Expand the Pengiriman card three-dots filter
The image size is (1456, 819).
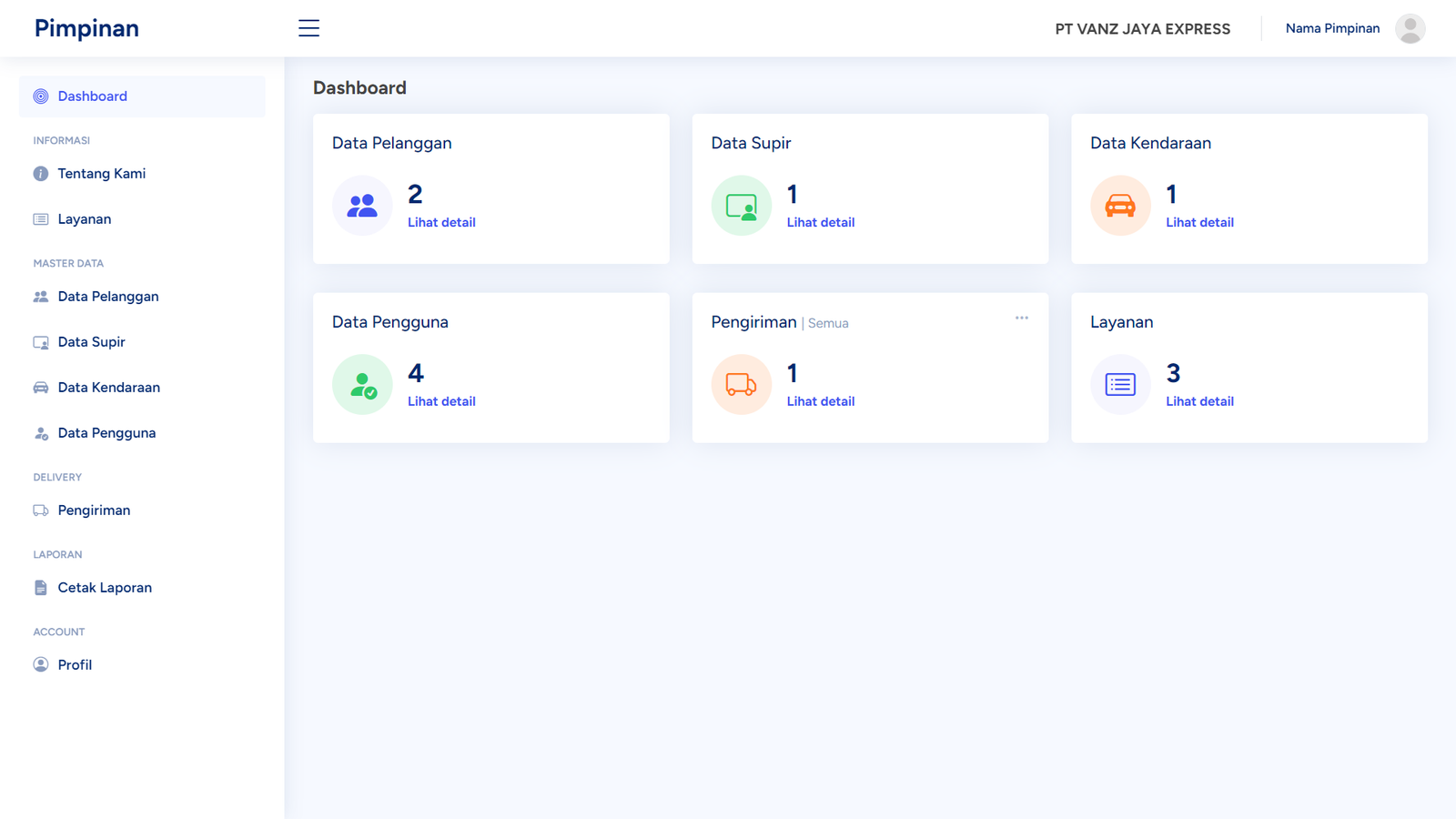(1021, 318)
